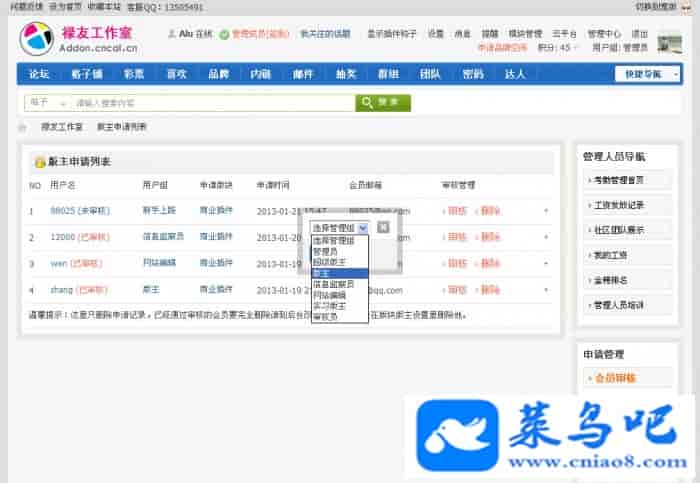Image resolution: width=700 pixels, height=483 pixels.
Task: Click the green search button
Action: [383, 102]
